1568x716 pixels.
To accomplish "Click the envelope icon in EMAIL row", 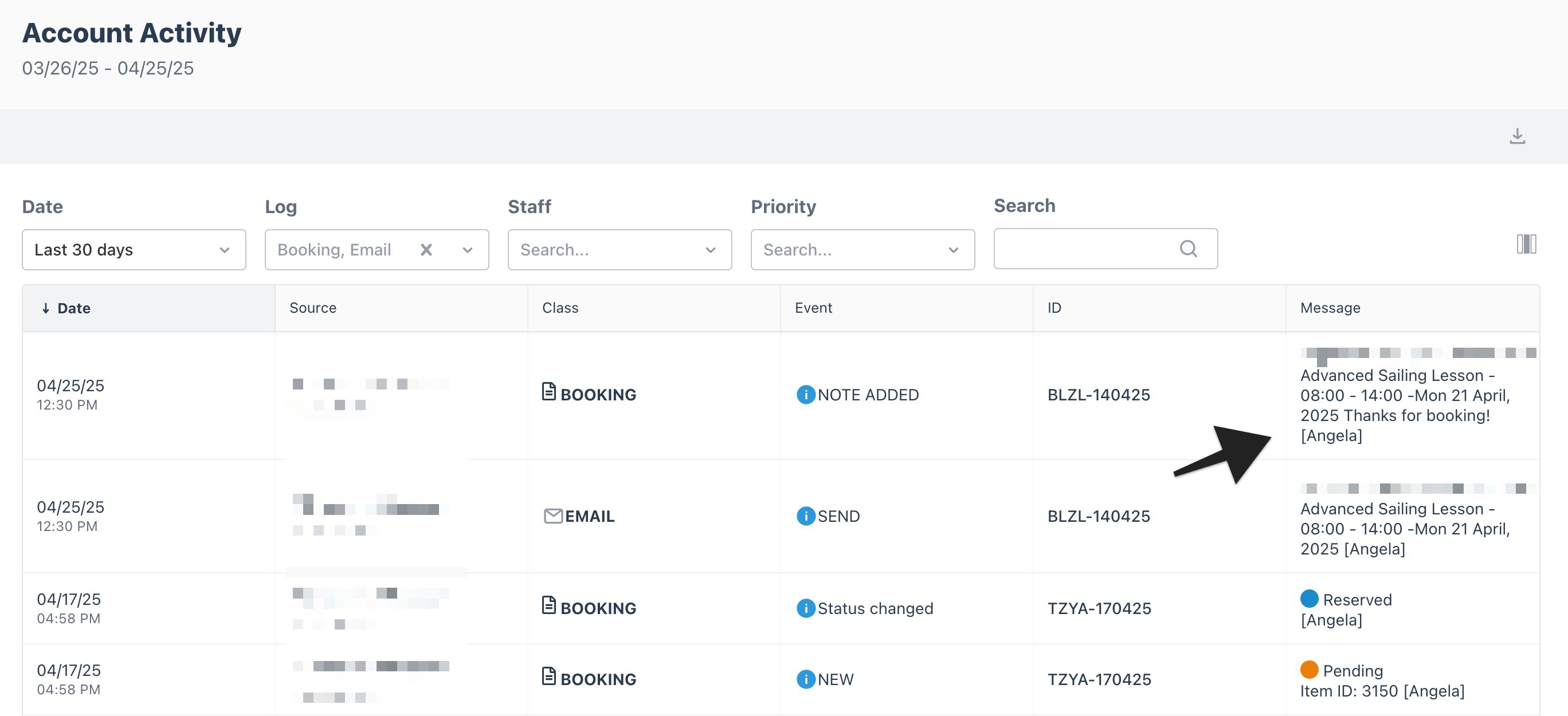I will coord(552,516).
